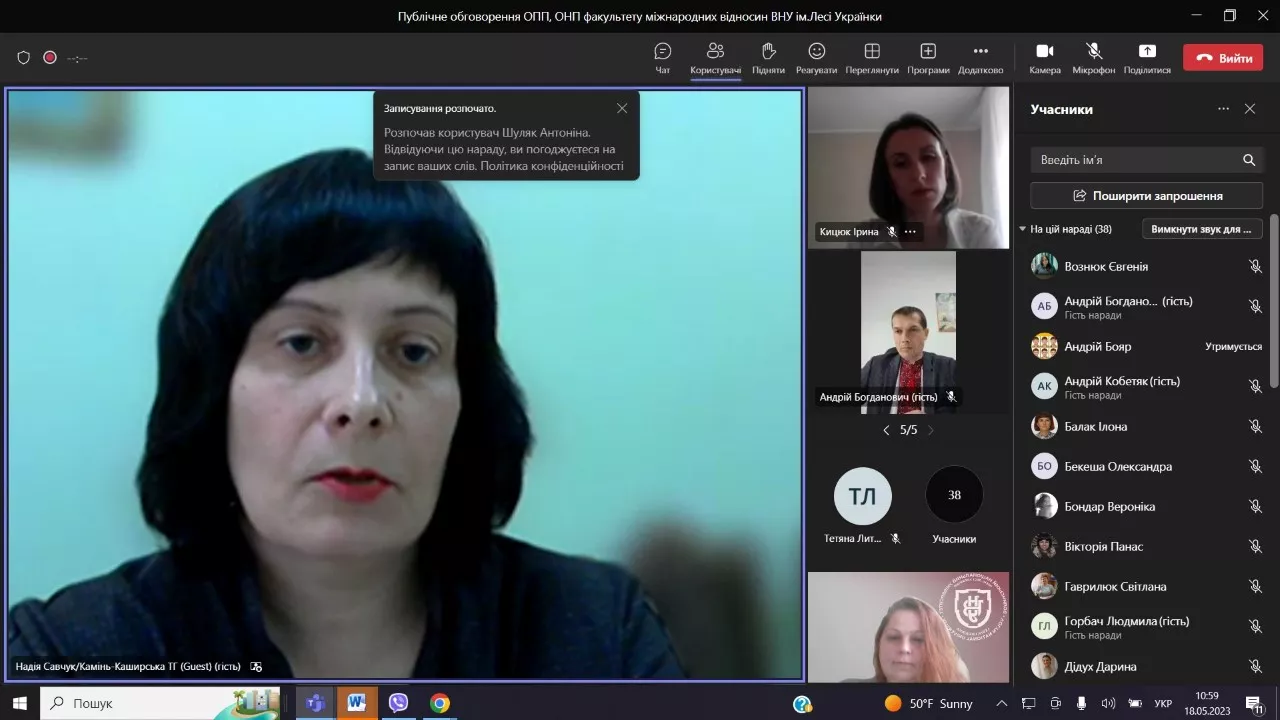Toggle the Camera on or off
The width and height of the screenshot is (1280, 720).
(1044, 58)
